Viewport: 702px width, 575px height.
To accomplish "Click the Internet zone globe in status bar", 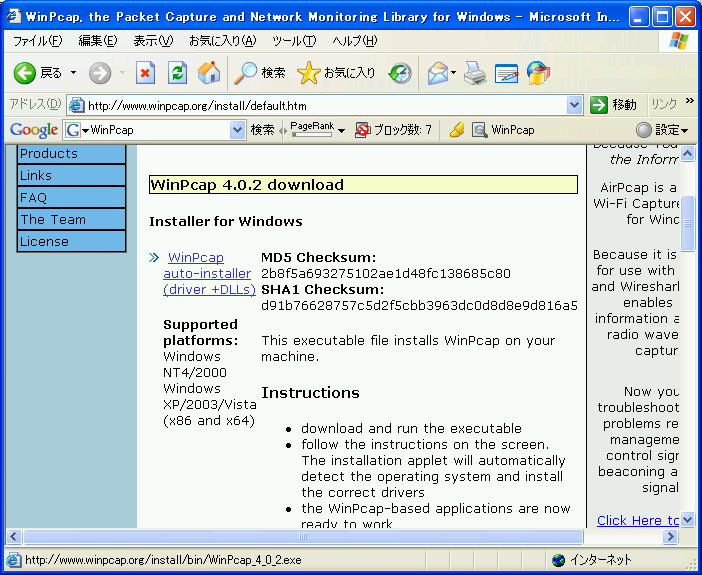I will (558, 560).
